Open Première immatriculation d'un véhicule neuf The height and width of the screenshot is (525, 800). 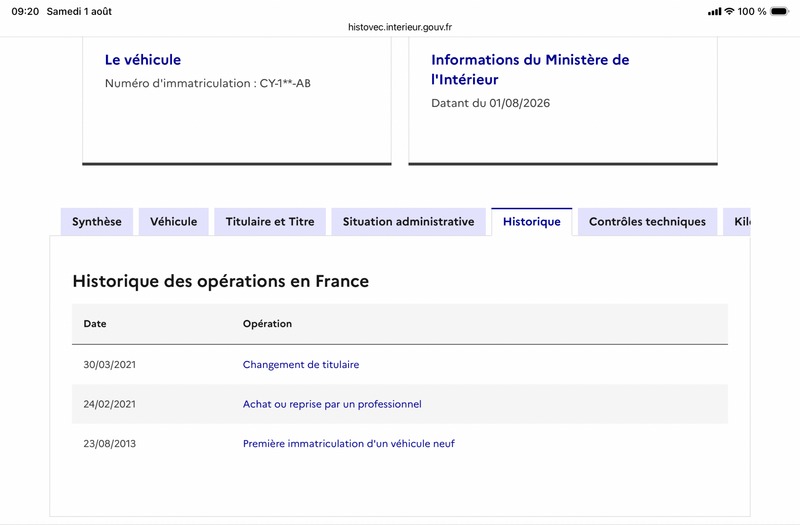[x=348, y=443]
